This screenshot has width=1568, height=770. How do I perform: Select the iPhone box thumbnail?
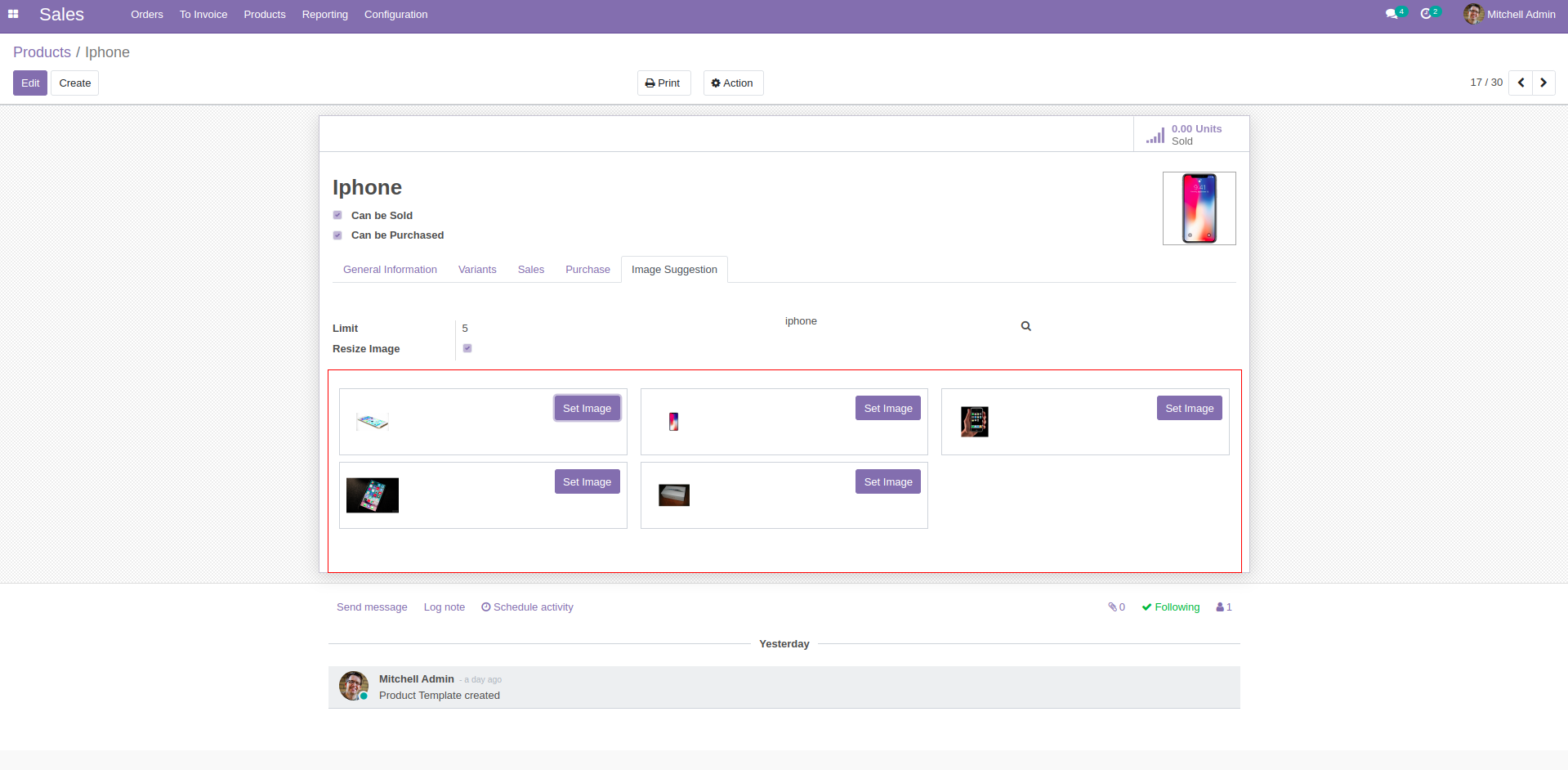pos(674,495)
